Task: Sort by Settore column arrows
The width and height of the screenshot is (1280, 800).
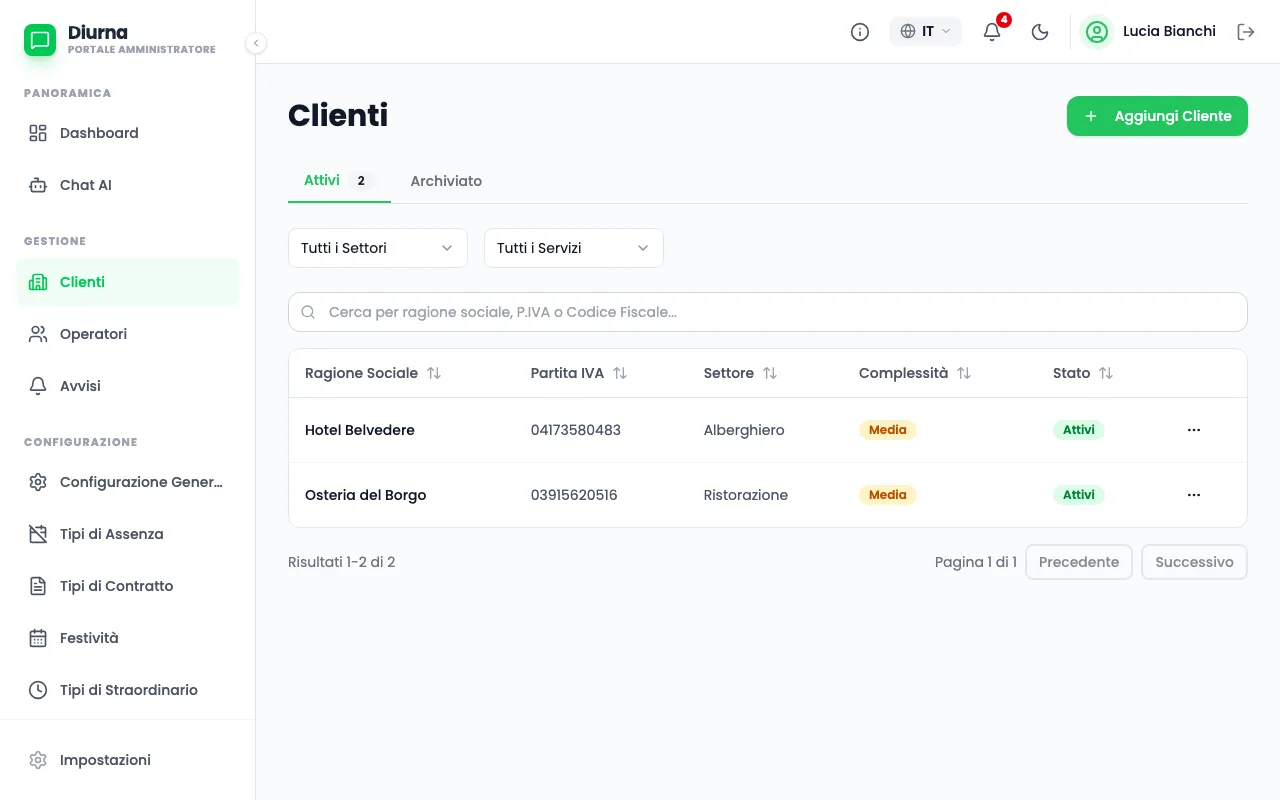Action: (770, 373)
